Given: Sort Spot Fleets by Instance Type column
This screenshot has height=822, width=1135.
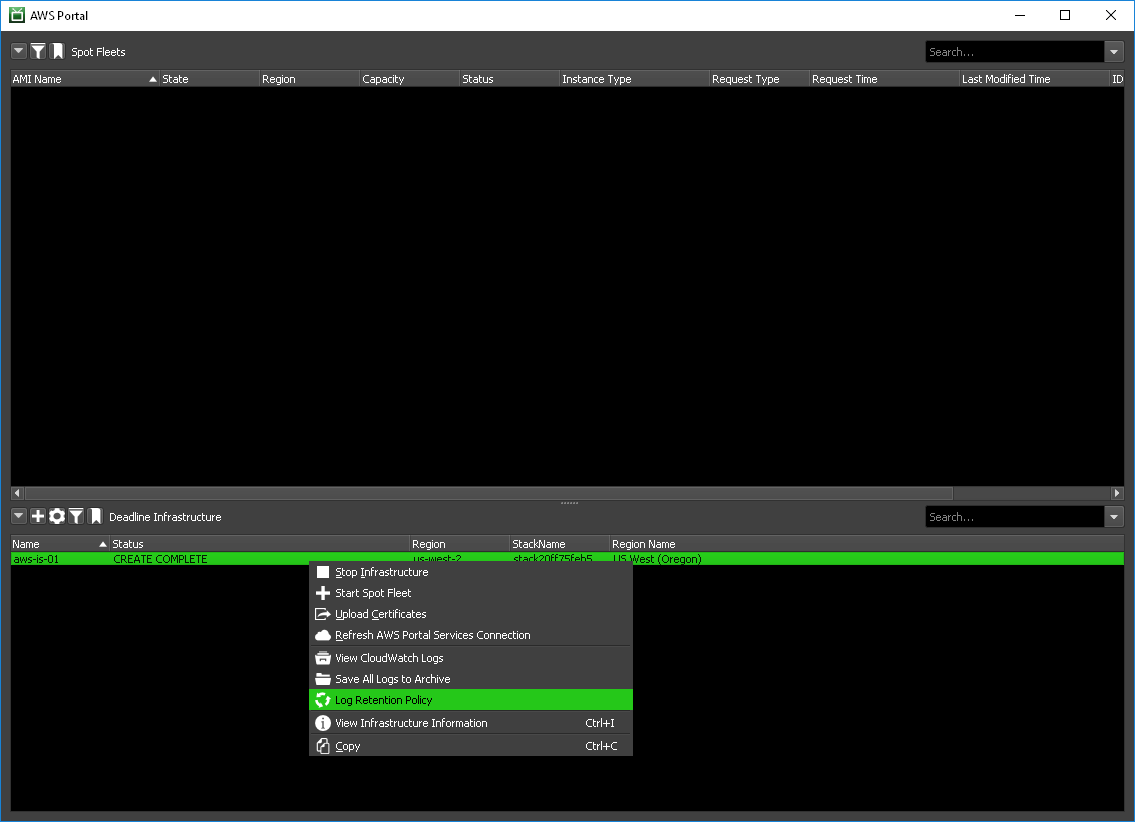Looking at the screenshot, I should click(634, 79).
